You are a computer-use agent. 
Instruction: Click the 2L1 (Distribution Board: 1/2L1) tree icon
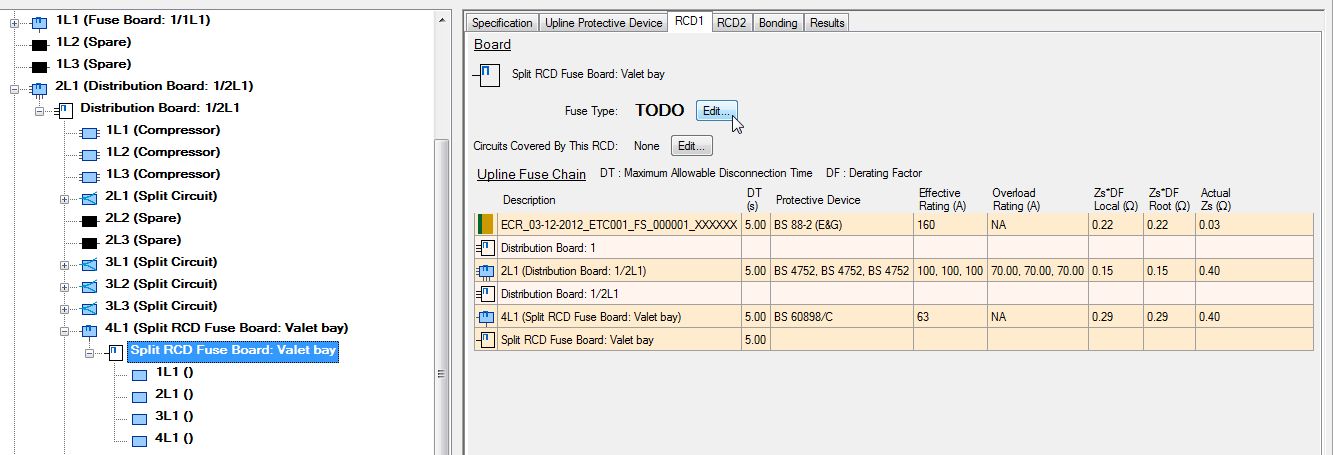click(39, 88)
